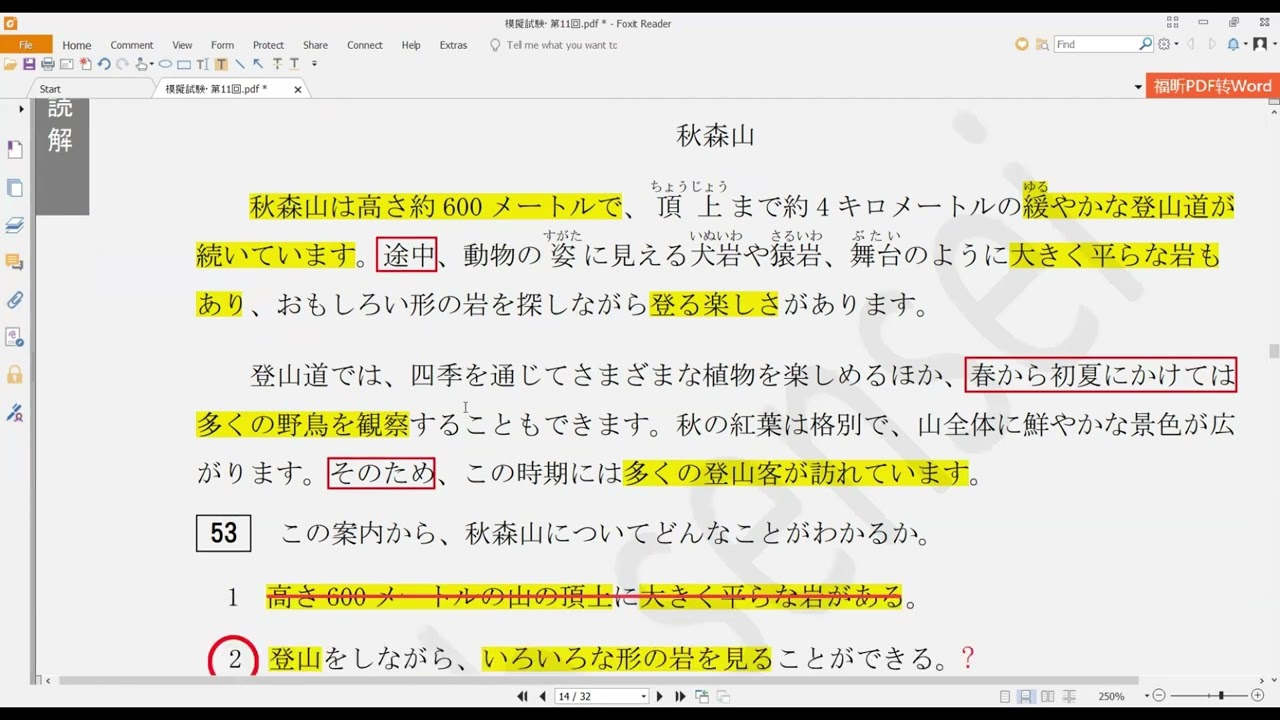This screenshot has width=1280, height=720.
Task: Close the 模擬試験 第11回.pdf tab
Action: tap(298, 90)
